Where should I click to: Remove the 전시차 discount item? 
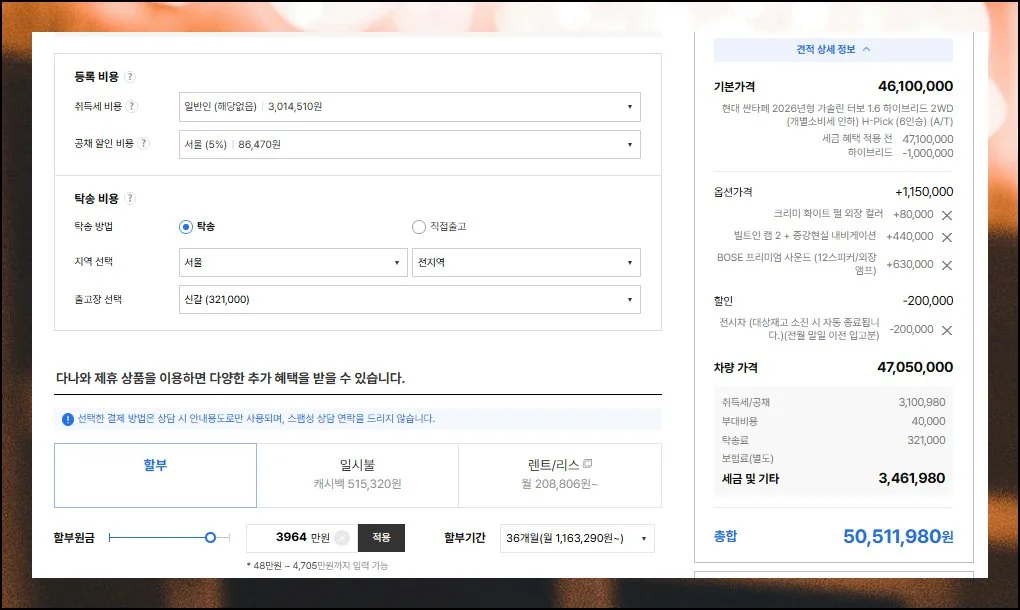(947, 330)
